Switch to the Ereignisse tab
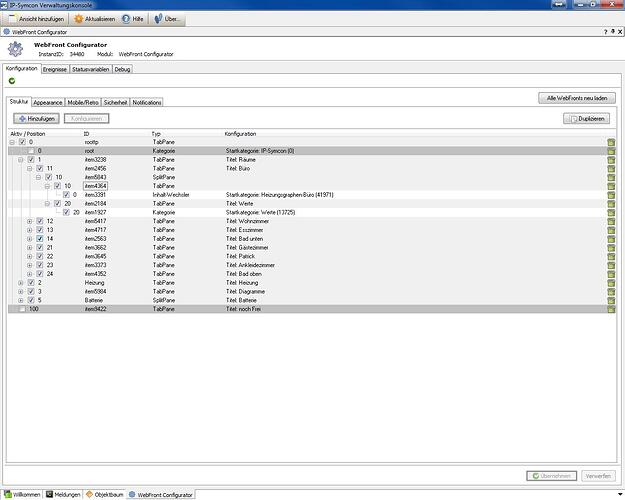Screen dimensions: 625x500 (55, 69)
